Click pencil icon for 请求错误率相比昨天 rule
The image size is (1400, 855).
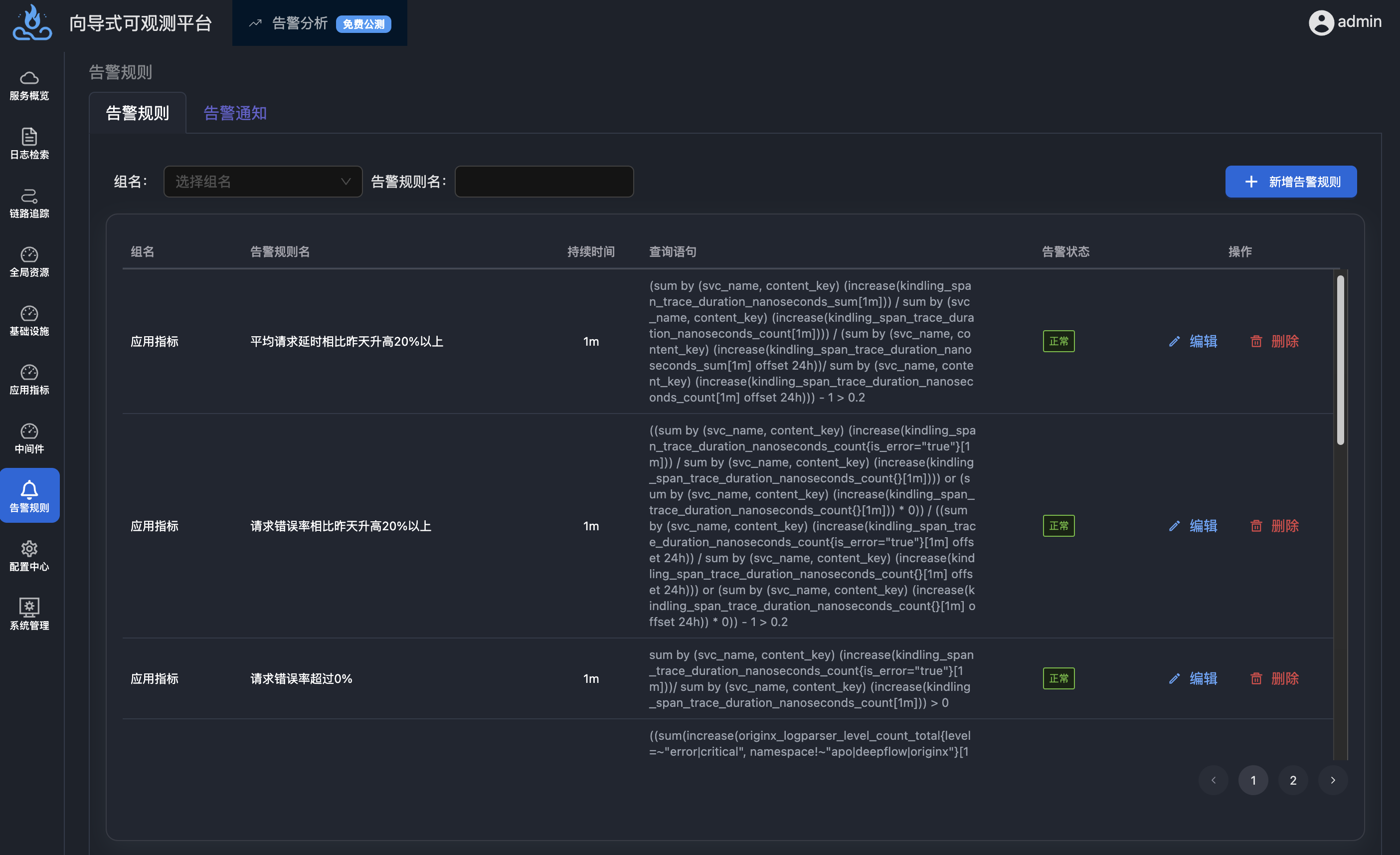click(1175, 526)
